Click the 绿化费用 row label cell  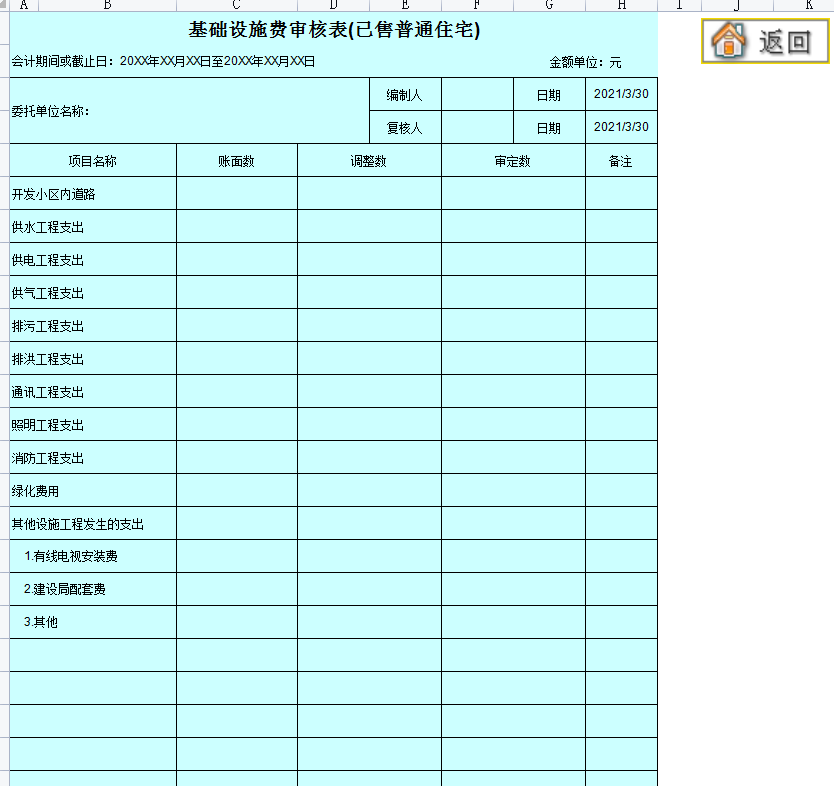(x=92, y=490)
